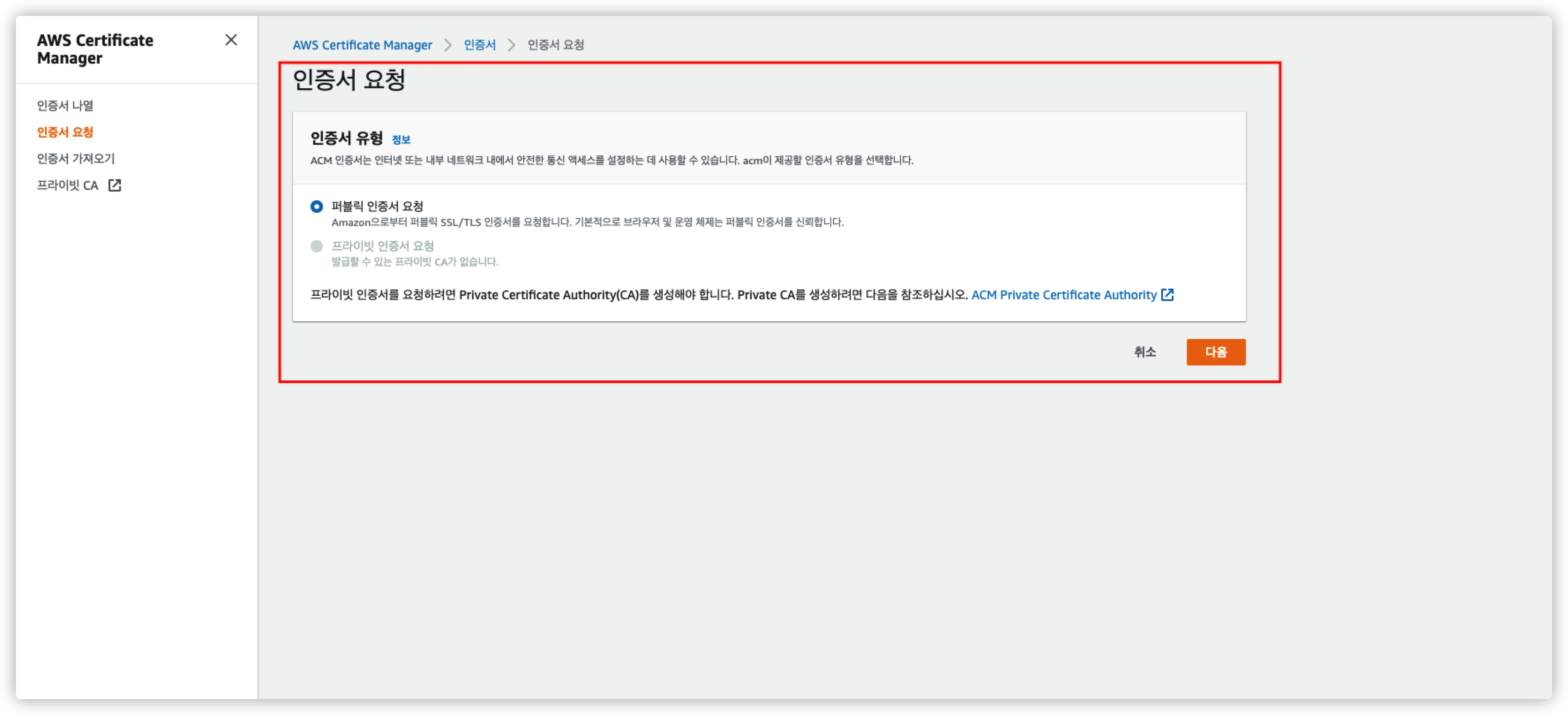Click AWS Certificate Manager breadcrumb link

click(x=362, y=45)
